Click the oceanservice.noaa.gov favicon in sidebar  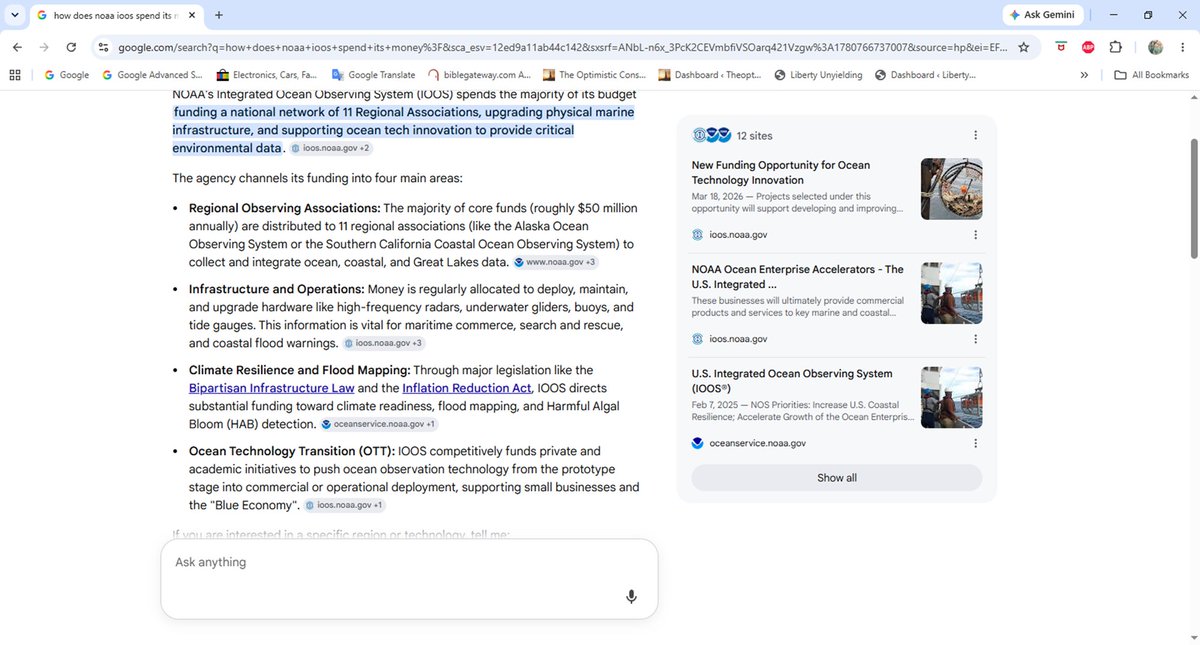point(698,443)
